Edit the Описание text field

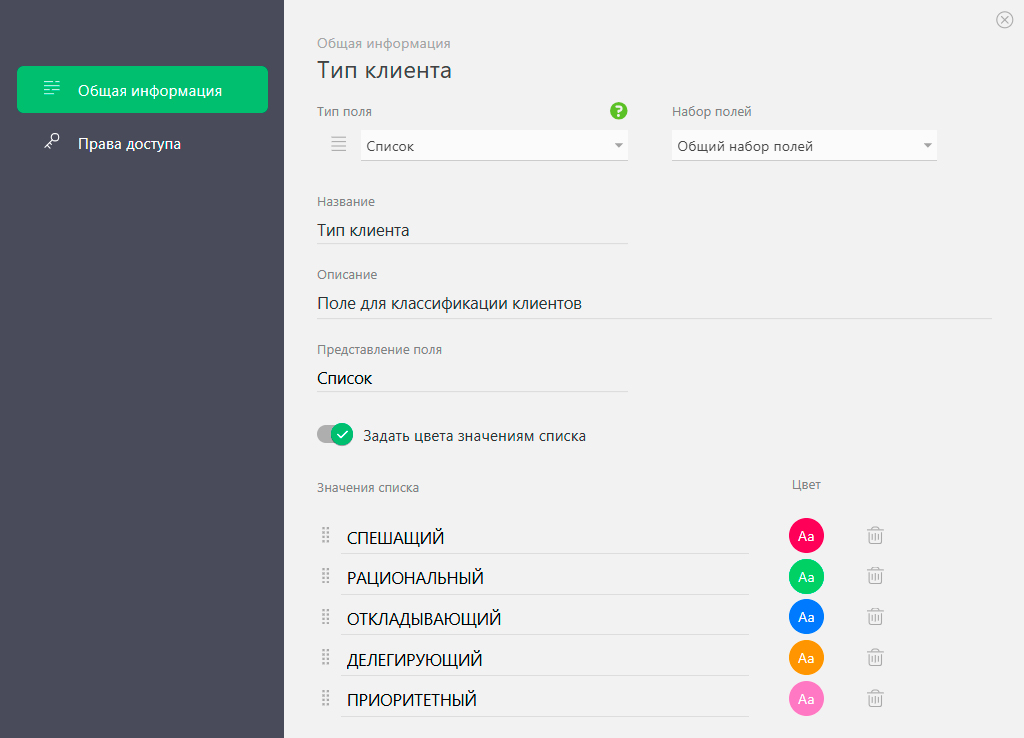(x=654, y=303)
